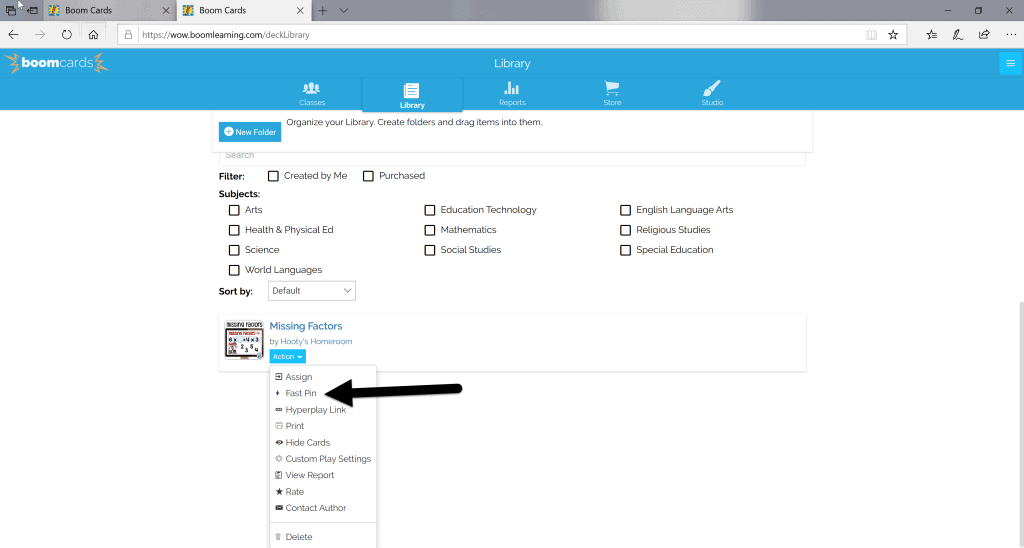Check English Language Arts subject

[x=626, y=210]
